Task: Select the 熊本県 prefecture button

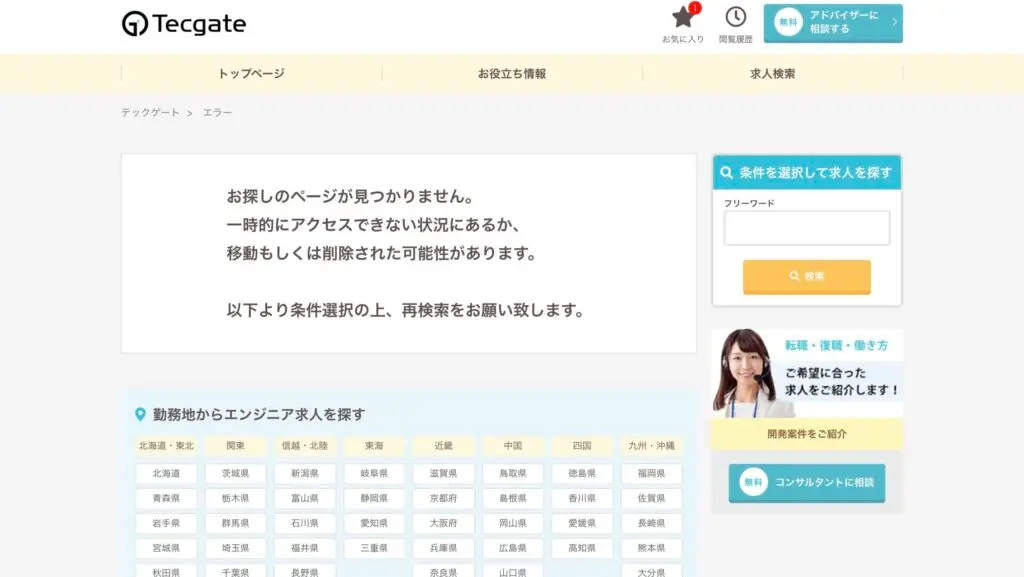Action: (x=651, y=548)
